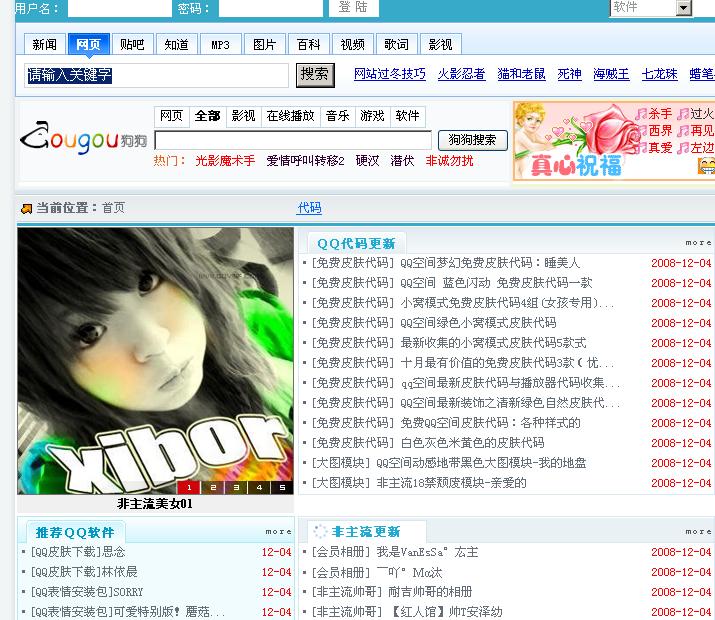Select 在线播放 category in Gougou search
Image resolution: width=715 pixels, height=620 pixels.
coord(290,116)
